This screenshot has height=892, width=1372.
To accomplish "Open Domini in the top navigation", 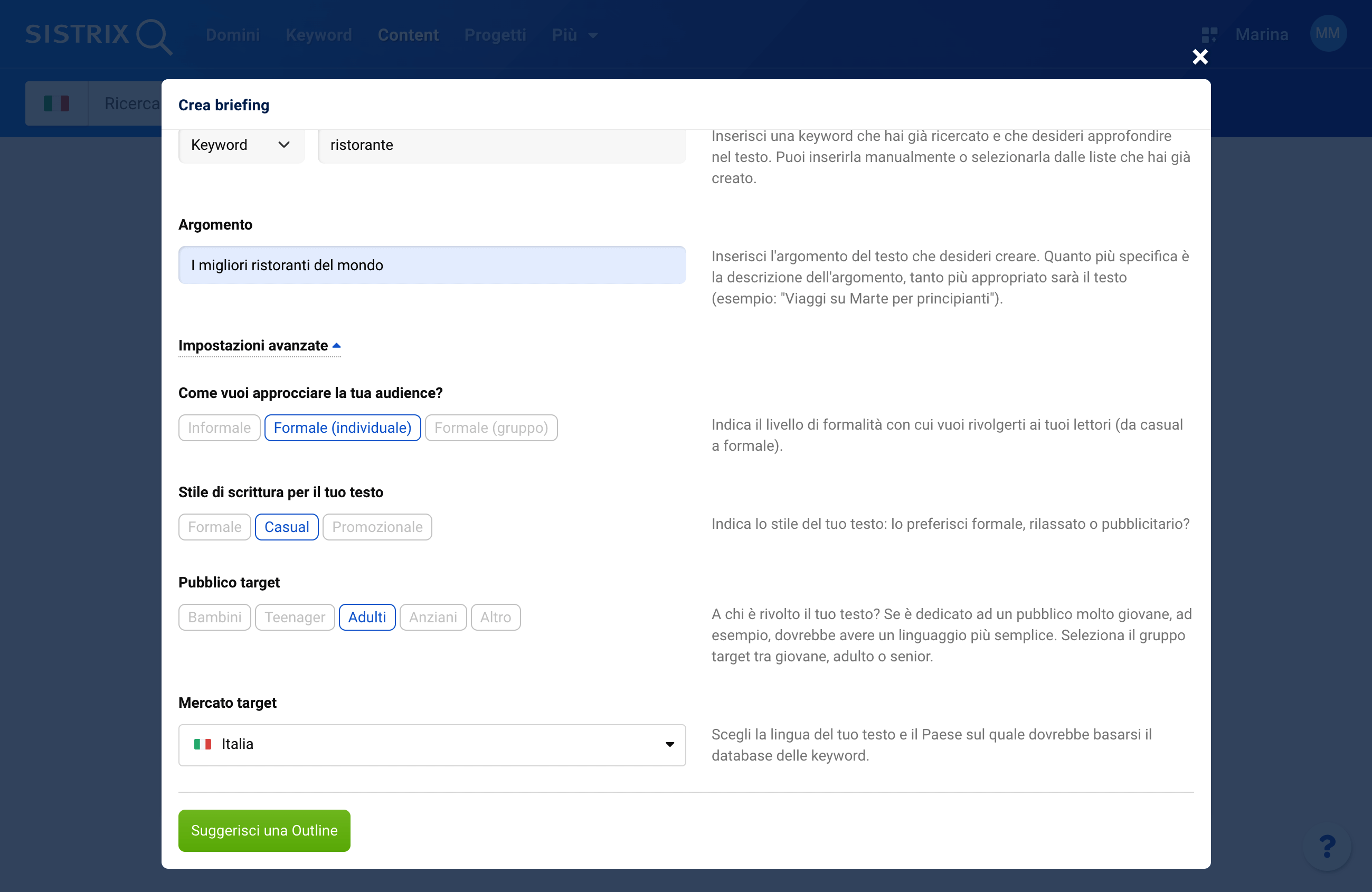I will 233,35.
